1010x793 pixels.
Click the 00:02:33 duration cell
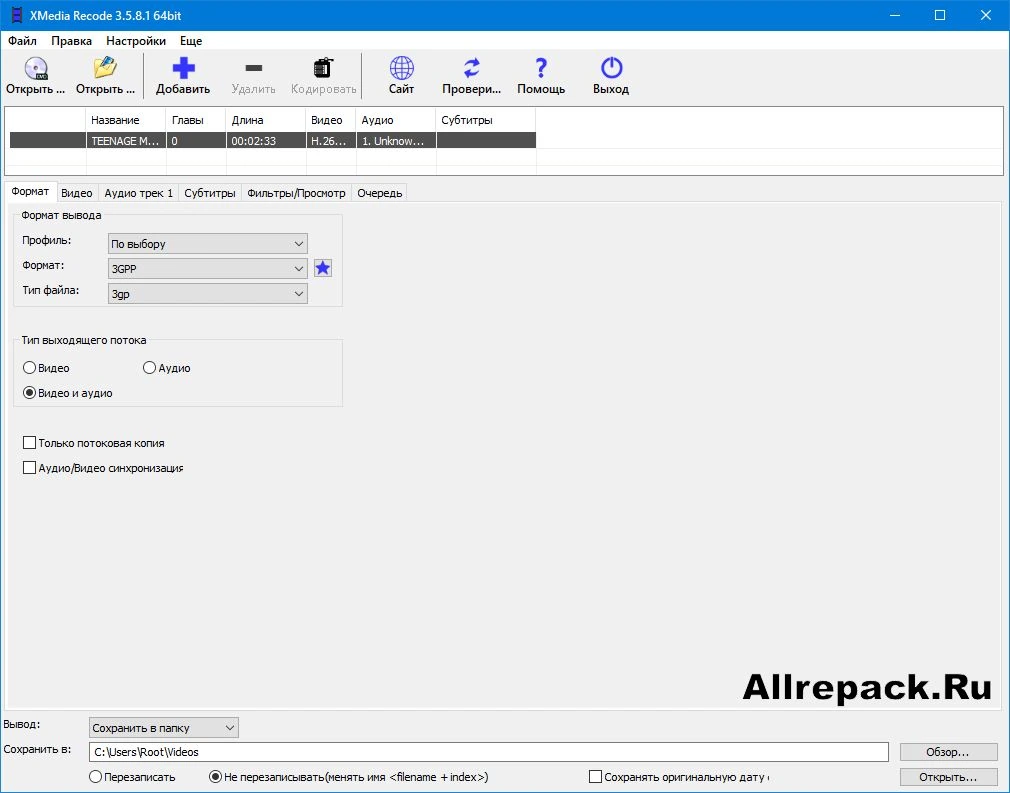(265, 140)
